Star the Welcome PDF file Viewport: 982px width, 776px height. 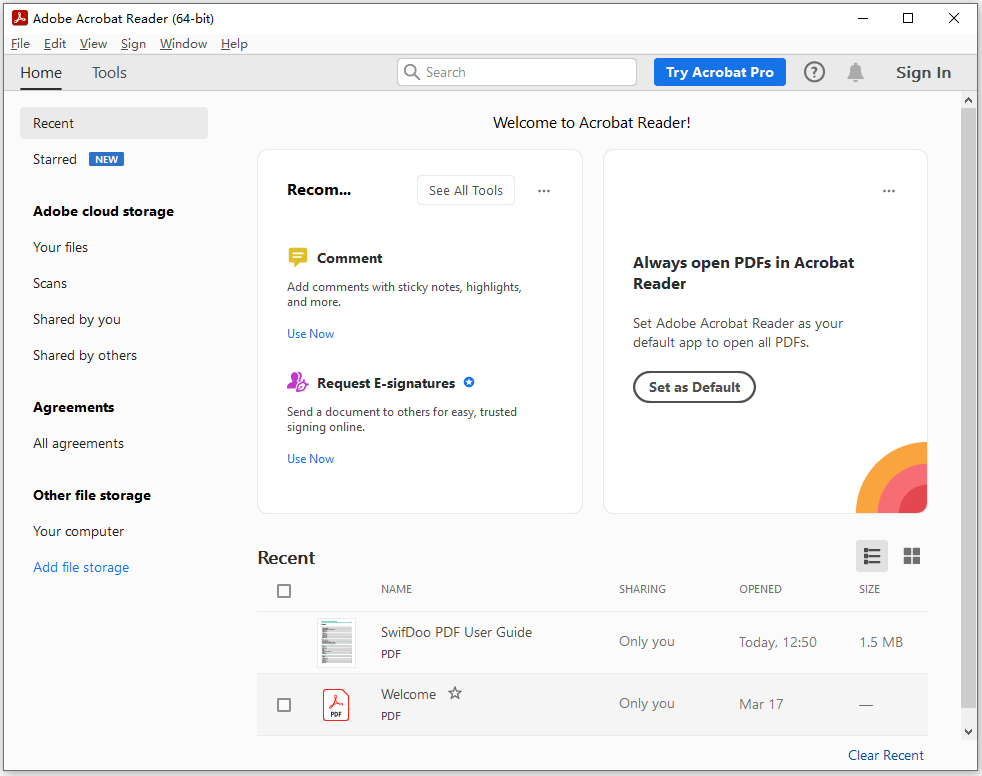(455, 693)
